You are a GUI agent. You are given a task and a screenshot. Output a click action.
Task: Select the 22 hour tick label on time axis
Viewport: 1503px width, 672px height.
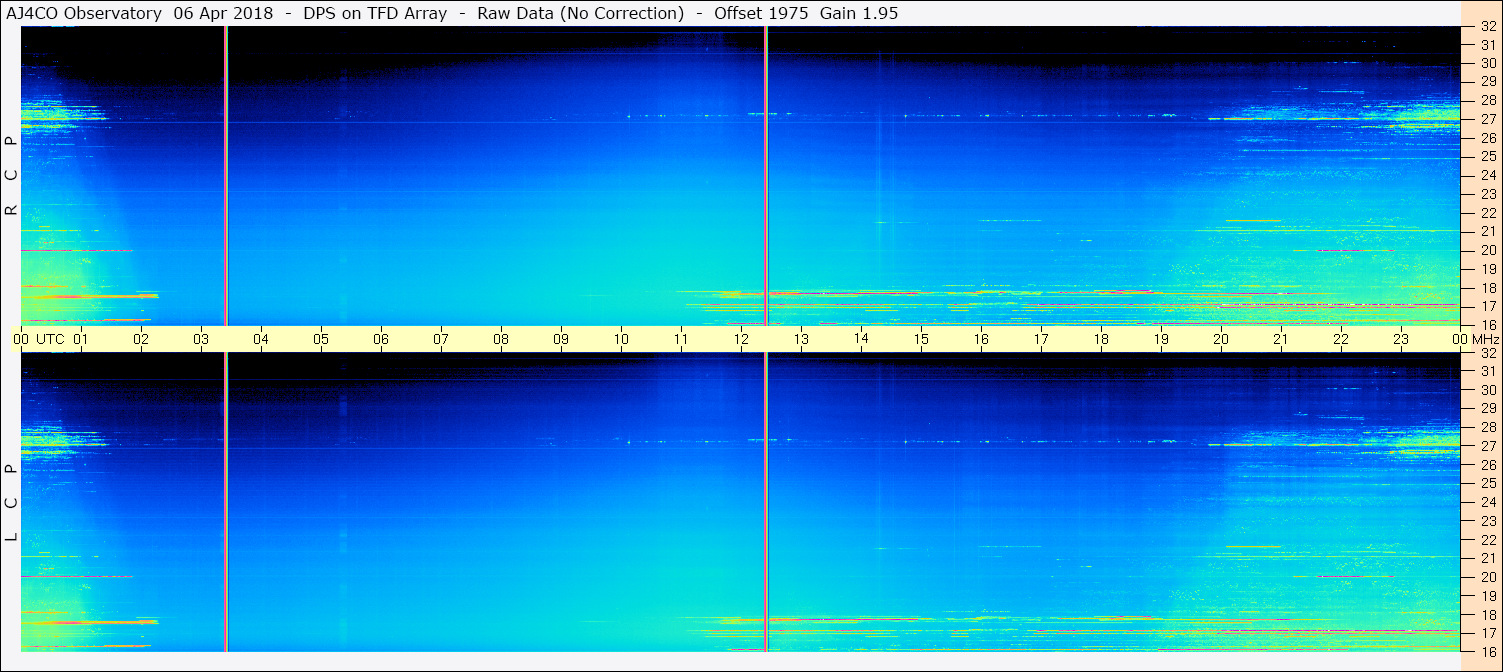(x=1341, y=339)
